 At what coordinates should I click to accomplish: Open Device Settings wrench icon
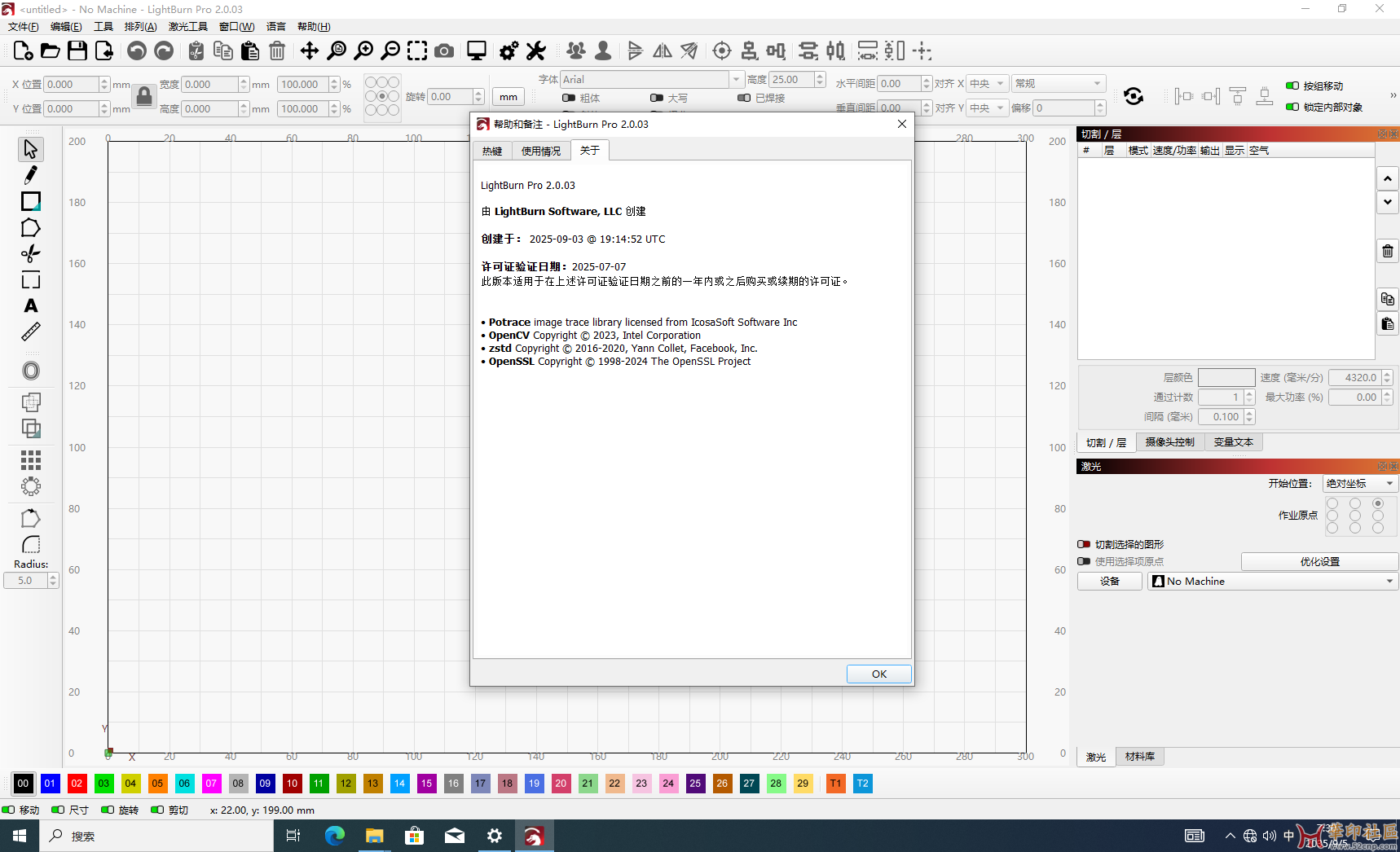tap(535, 51)
